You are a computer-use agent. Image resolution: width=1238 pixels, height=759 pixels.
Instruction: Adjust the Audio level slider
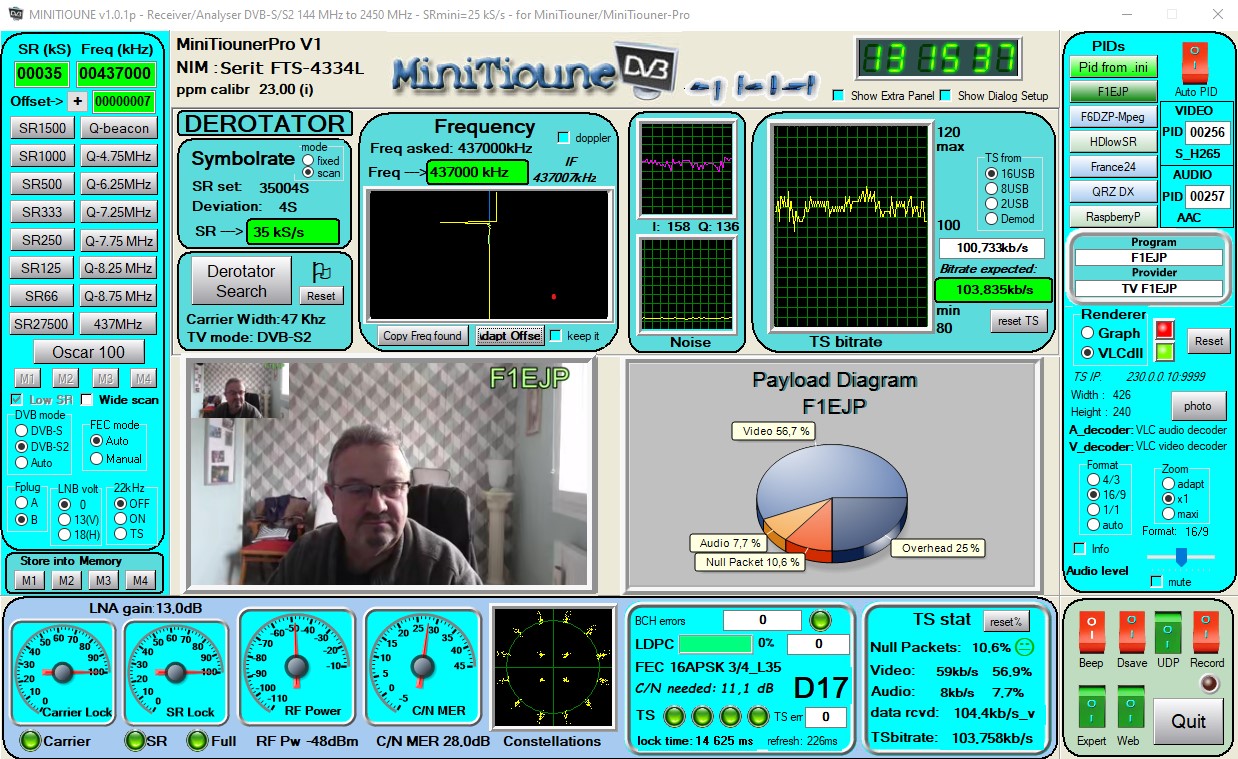(1181, 557)
